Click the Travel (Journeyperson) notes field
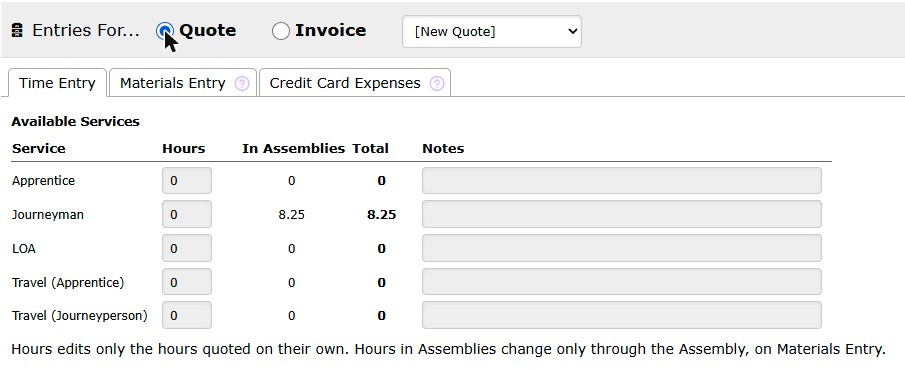905x369 pixels. (x=622, y=315)
